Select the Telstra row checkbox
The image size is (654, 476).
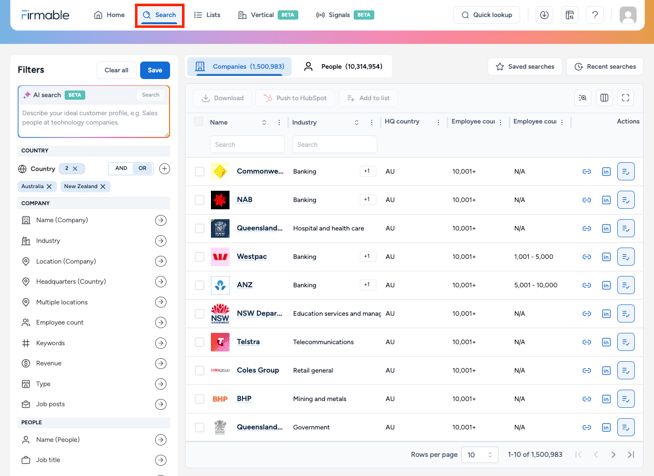point(199,342)
